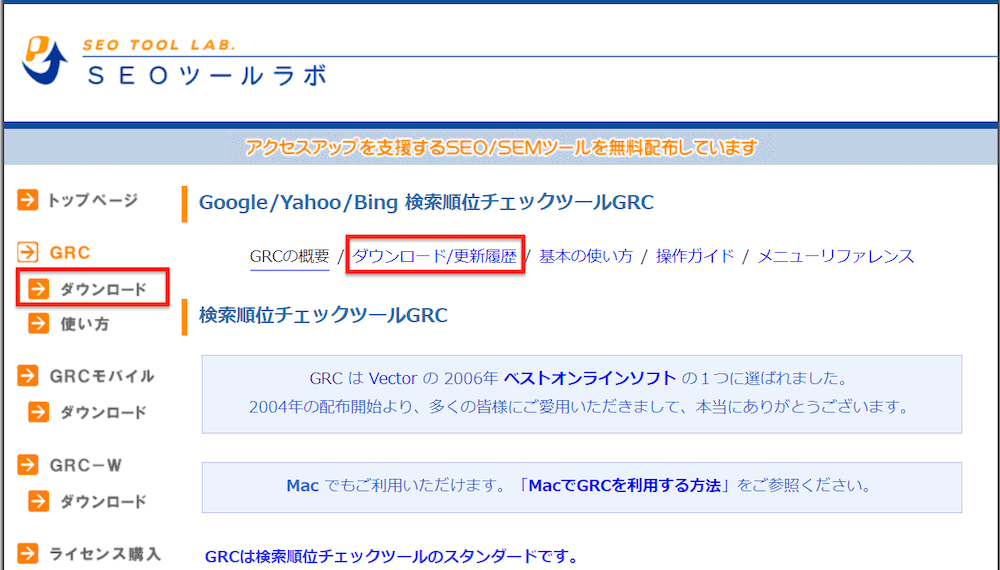Click the SEOツールラボ site title
Screen dimensions: 1000x570
pyautogui.click(x=207, y=76)
